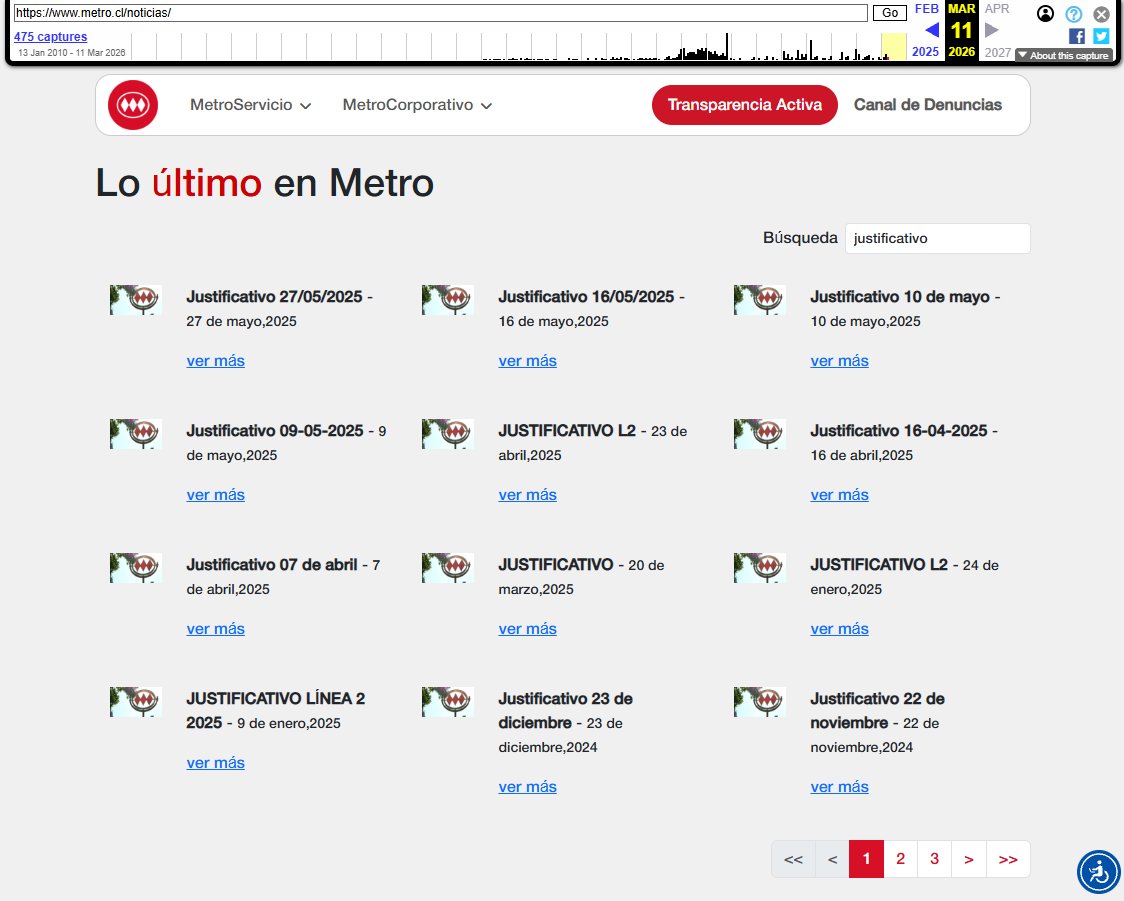Open thumbnail for JUSTIFICATIVO L2 24 de enero

coord(760,568)
